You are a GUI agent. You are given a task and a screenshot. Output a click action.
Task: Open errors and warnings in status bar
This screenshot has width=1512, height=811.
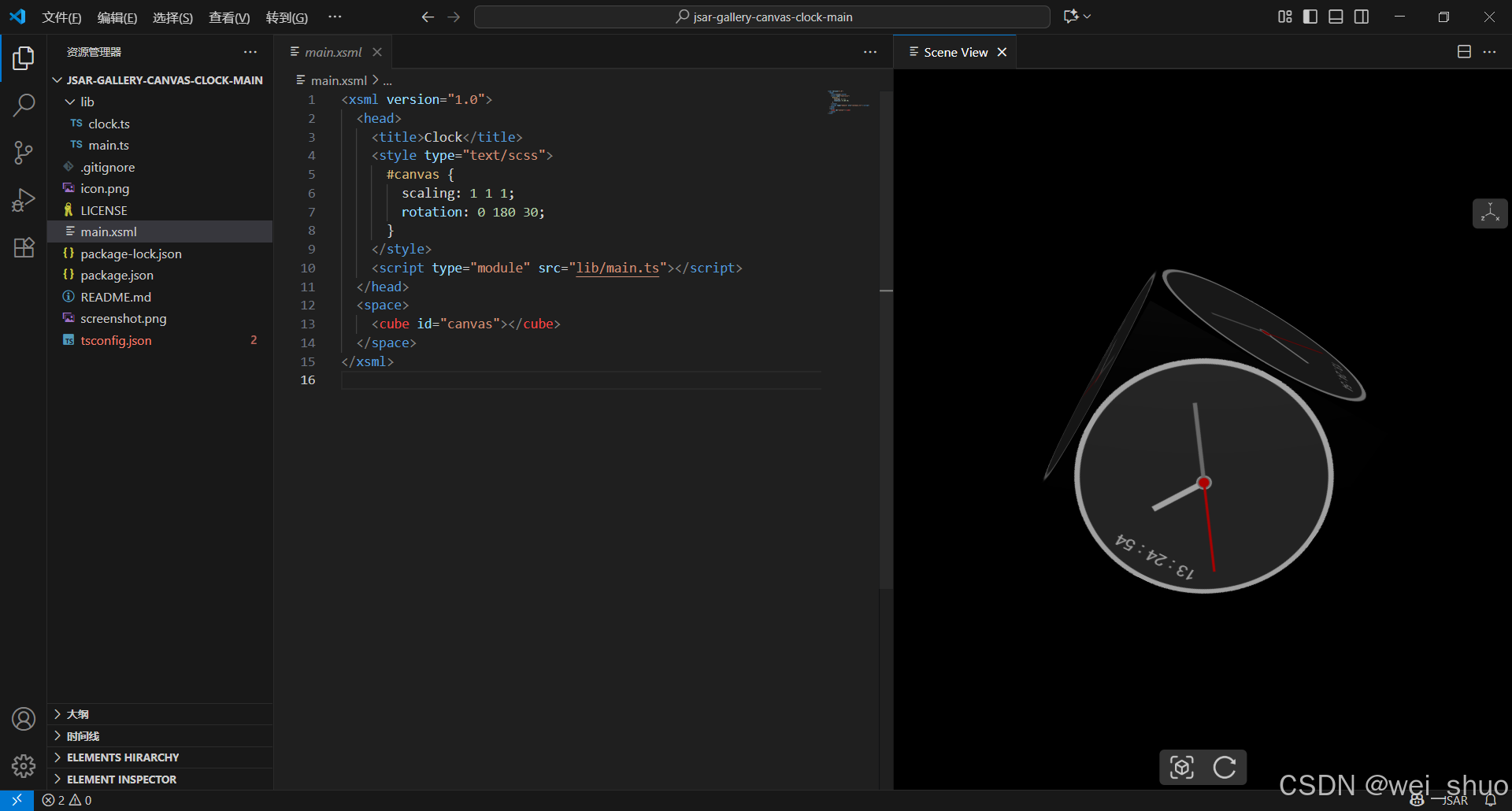click(67, 800)
